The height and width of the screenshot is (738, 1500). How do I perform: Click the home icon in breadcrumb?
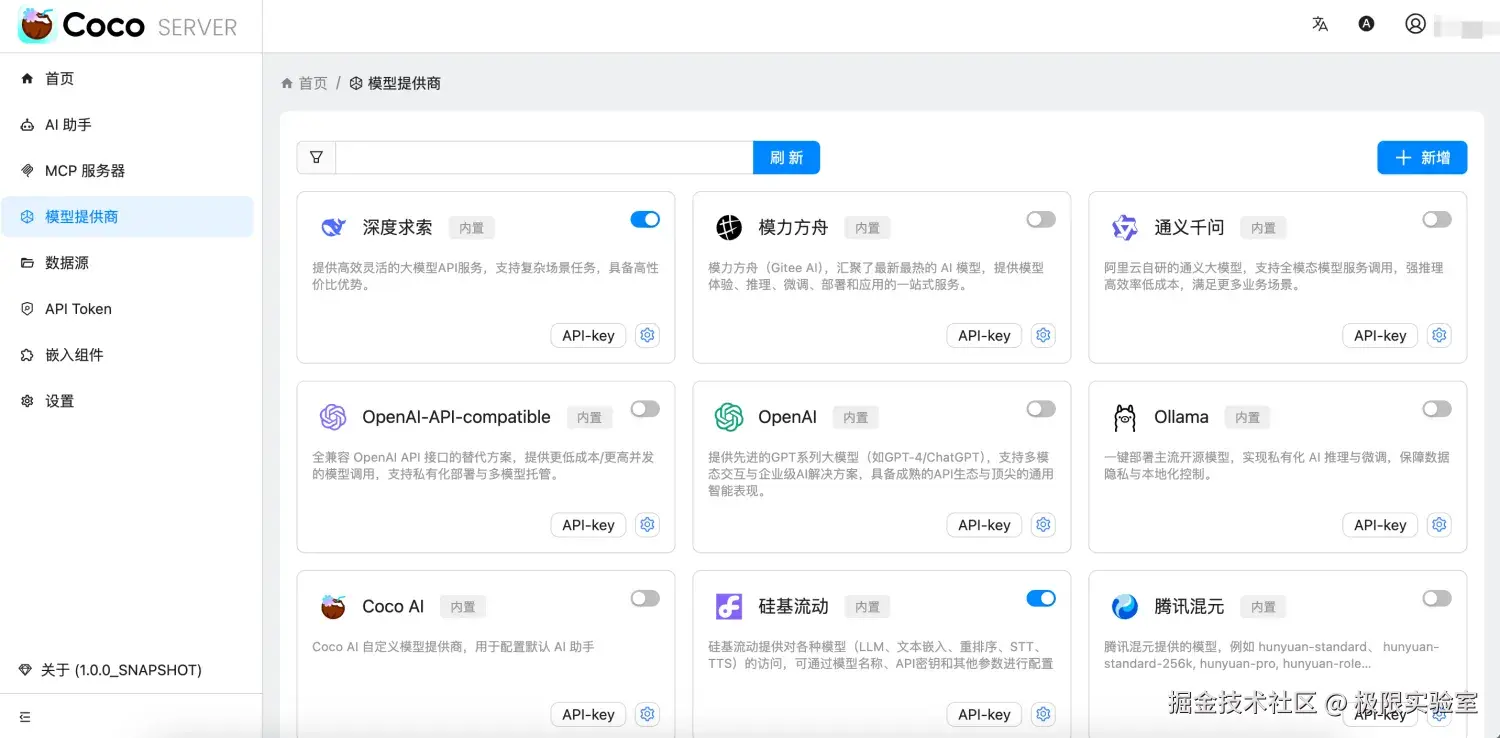click(x=287, y=83)
